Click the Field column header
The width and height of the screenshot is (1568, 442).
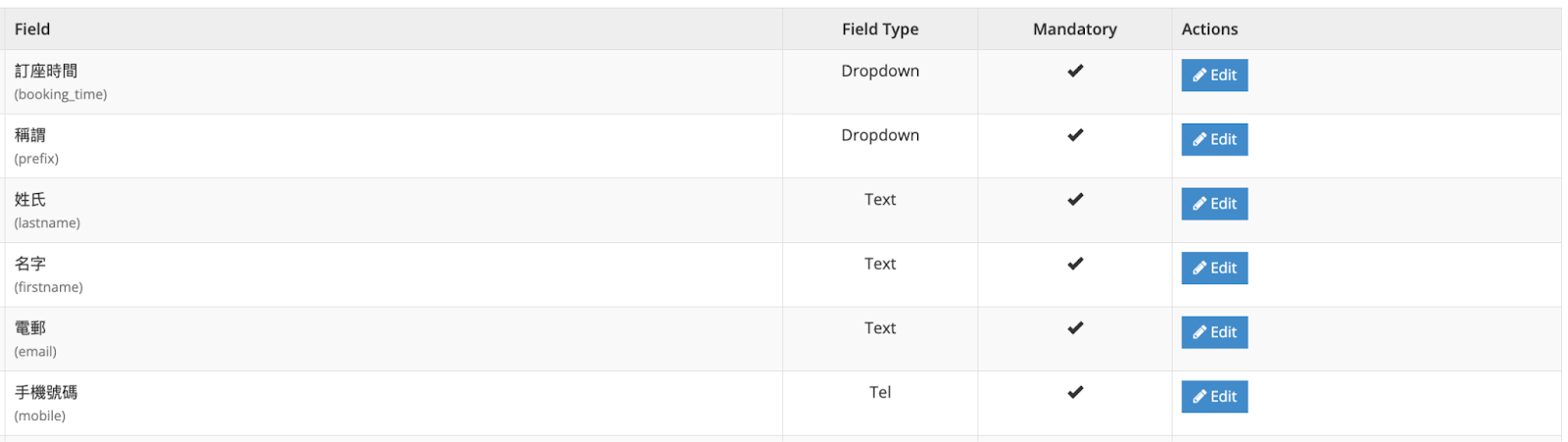coord(32,29)
